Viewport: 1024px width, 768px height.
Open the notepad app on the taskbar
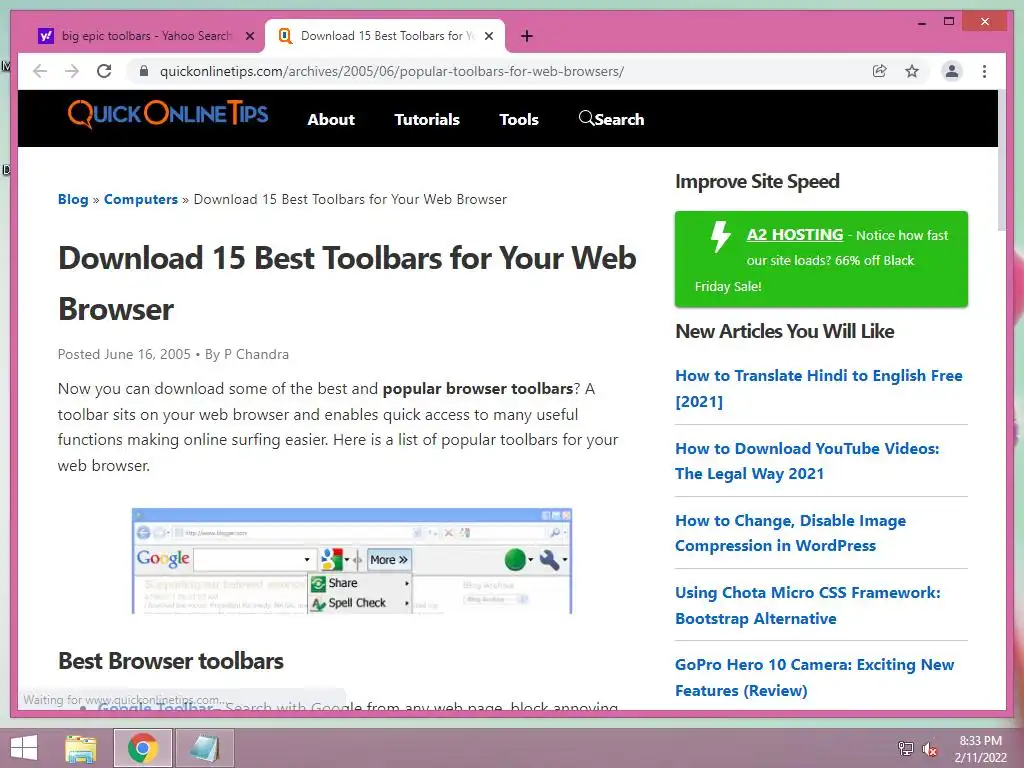[x=204, y=748]
